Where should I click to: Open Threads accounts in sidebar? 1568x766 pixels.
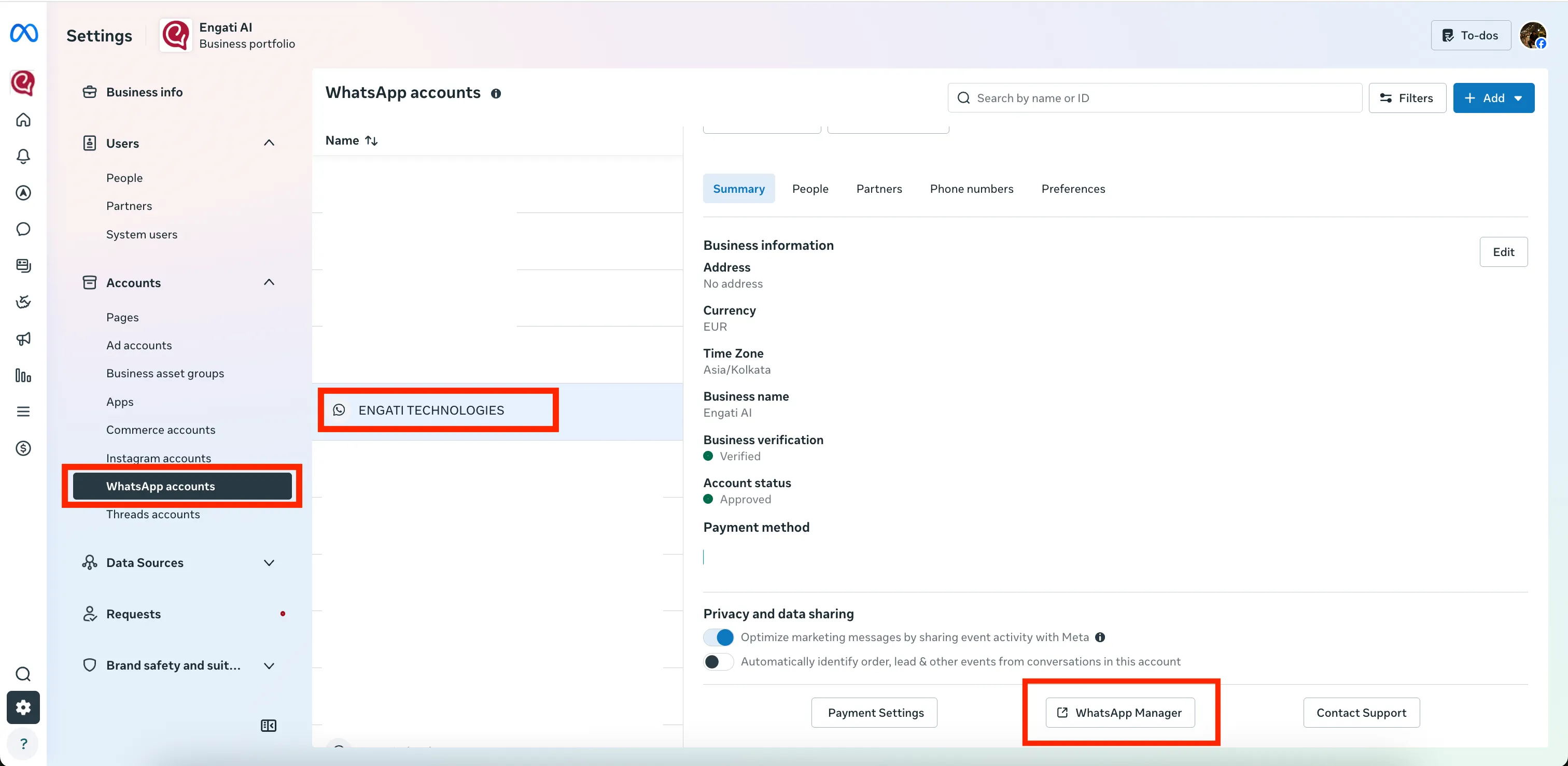[153, 514]
